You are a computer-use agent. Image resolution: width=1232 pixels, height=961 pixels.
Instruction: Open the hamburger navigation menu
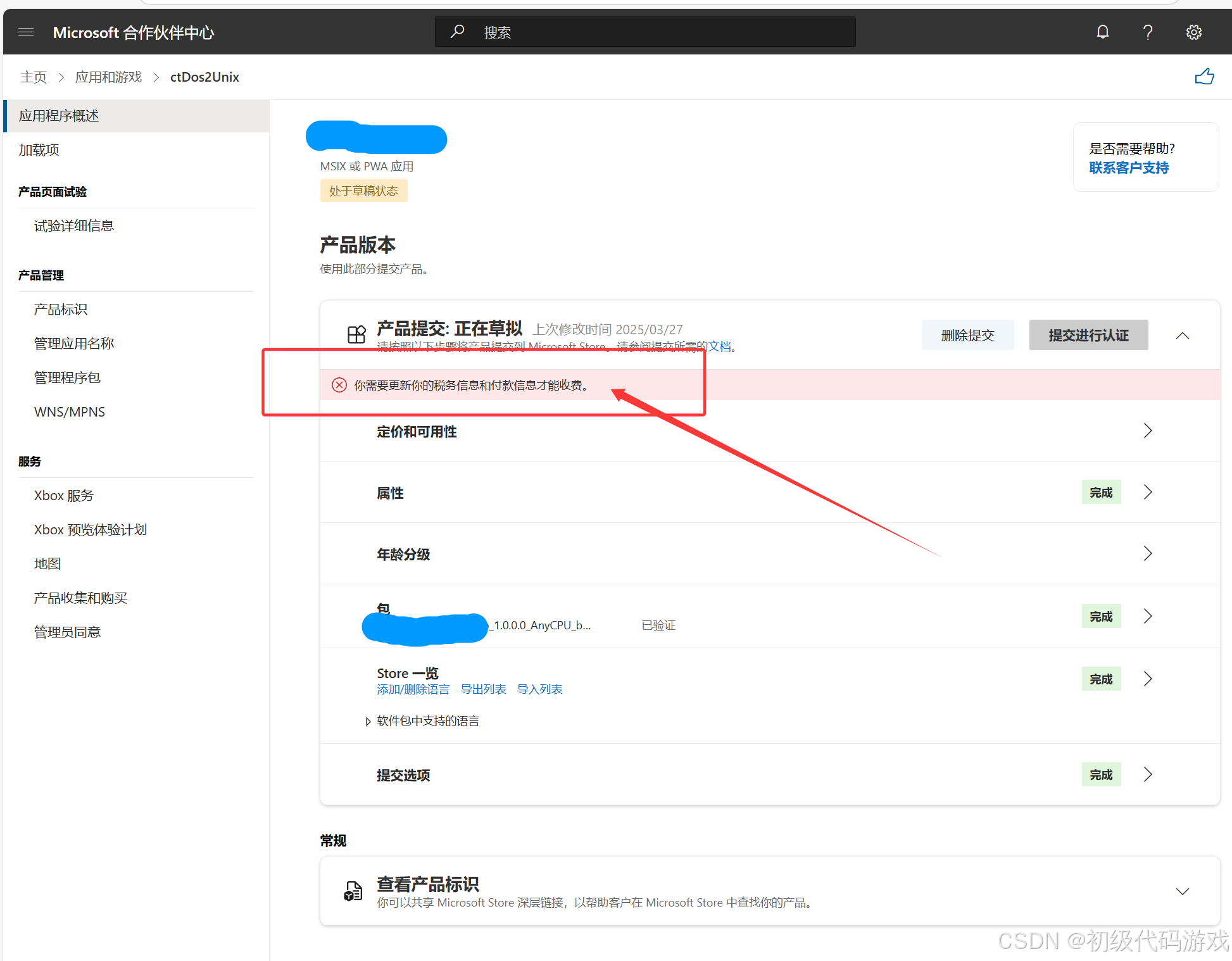click(26, 32)
